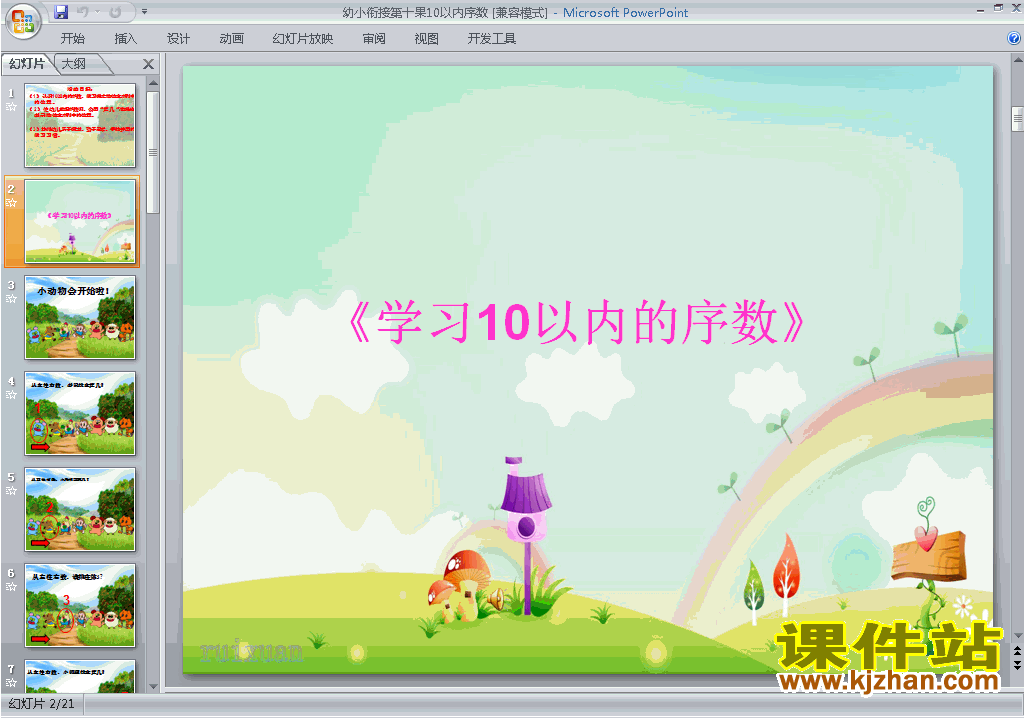The height and width of the screenshot is (718, 1024).
Task: Select the highlighted slide 2 thumbnail
Action: (x=80, y=221)
